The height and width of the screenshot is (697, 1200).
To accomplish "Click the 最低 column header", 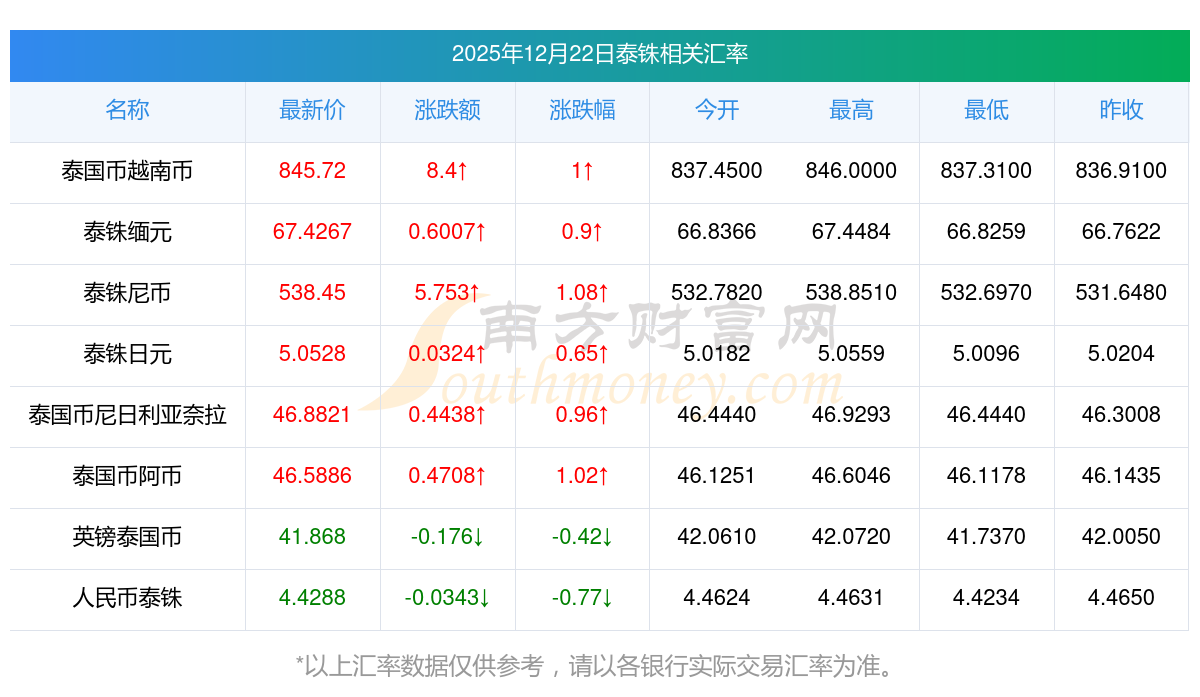I will pos(986,111).
